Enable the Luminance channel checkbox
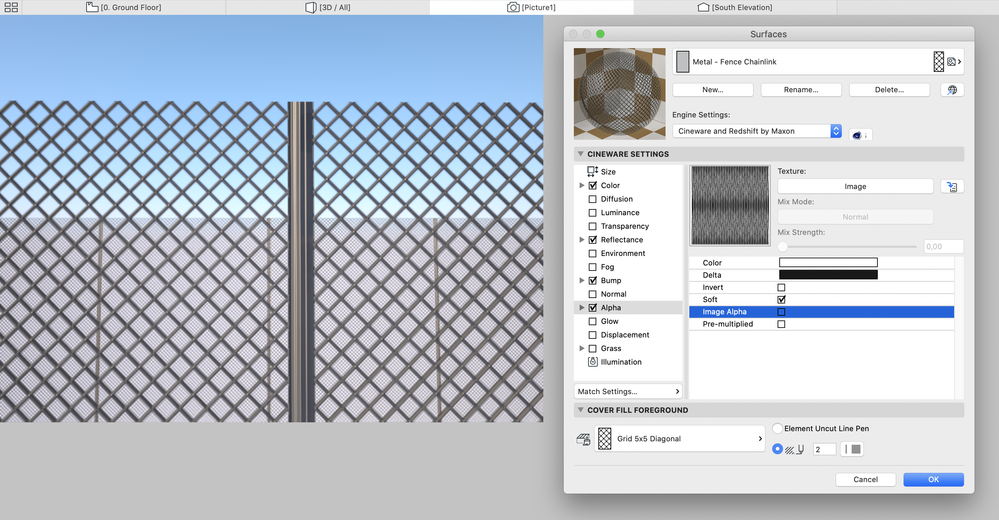The image size is (999, 520). tap(593, 213)
